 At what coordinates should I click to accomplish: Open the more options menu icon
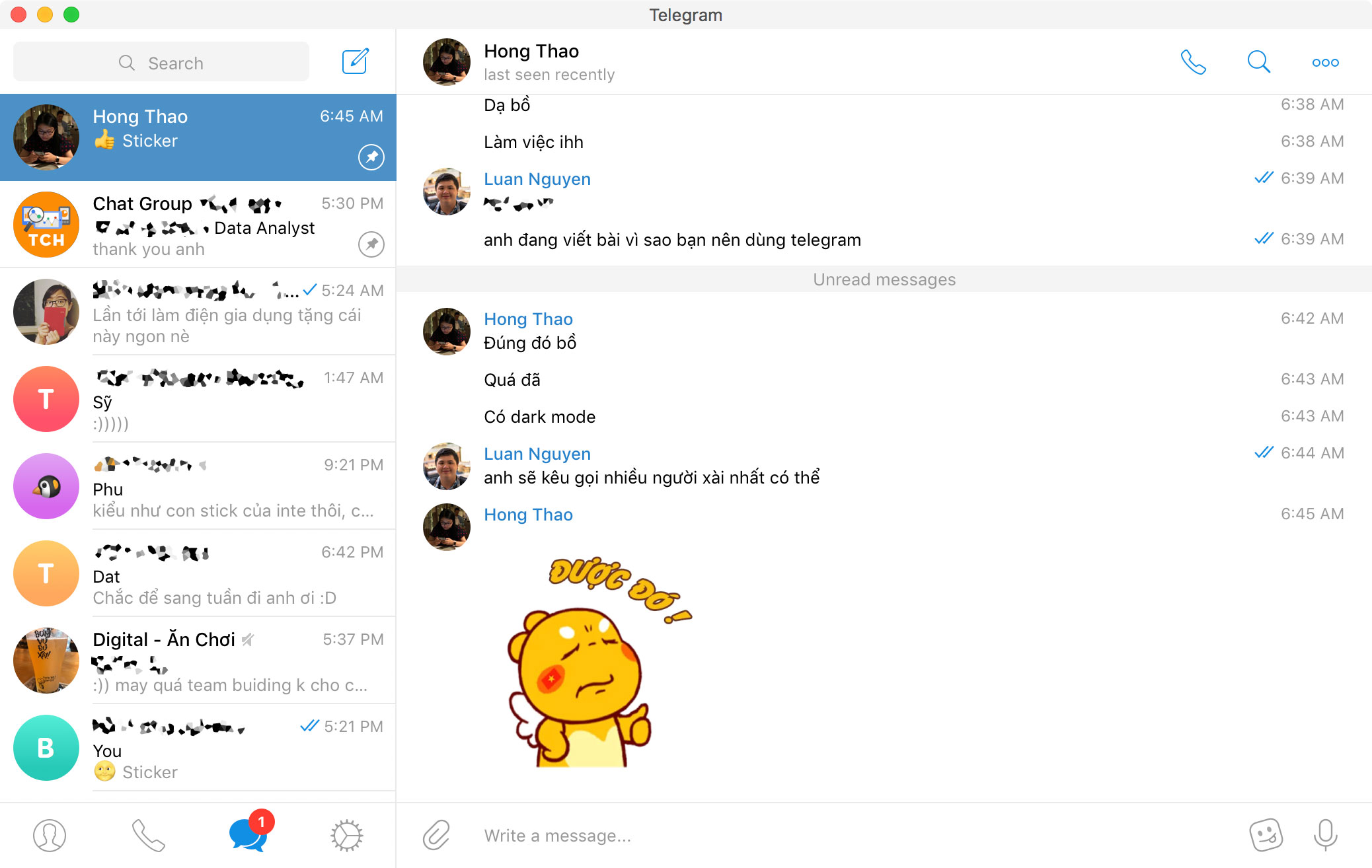(1324, 63)
